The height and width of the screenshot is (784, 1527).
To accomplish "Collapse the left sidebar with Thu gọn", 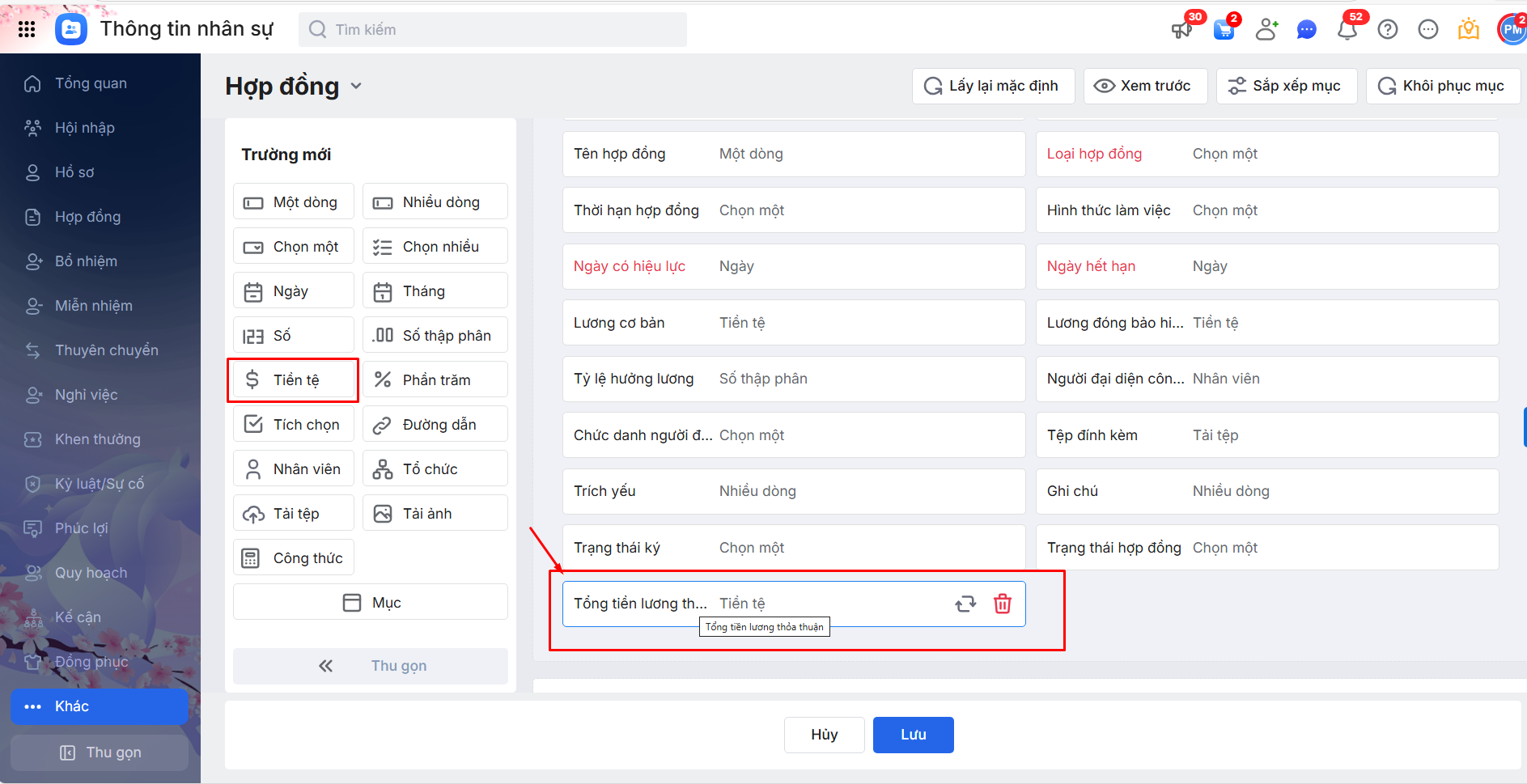I will (100, 752).
